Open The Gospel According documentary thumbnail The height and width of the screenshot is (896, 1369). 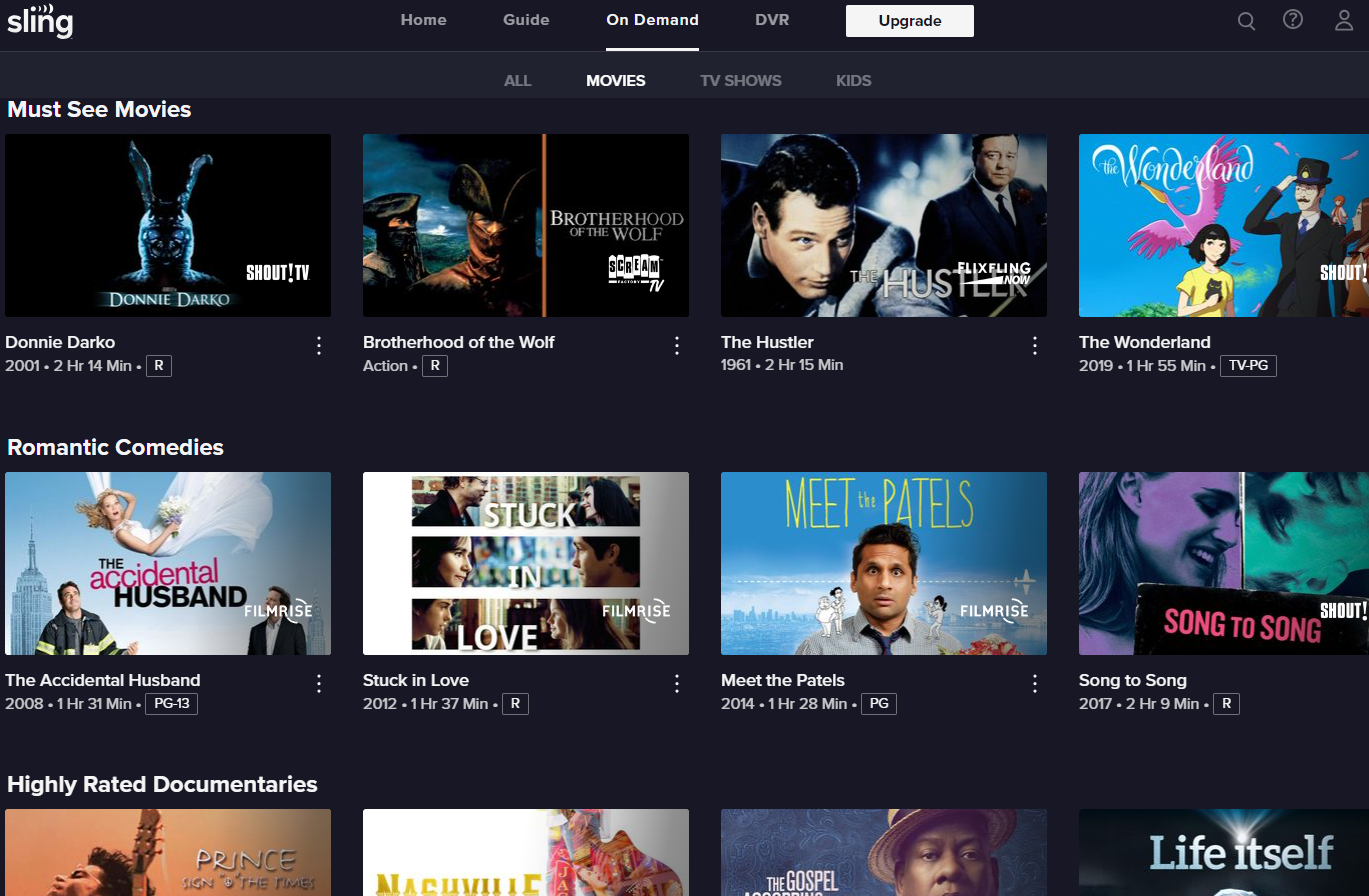tap(884, 853)
